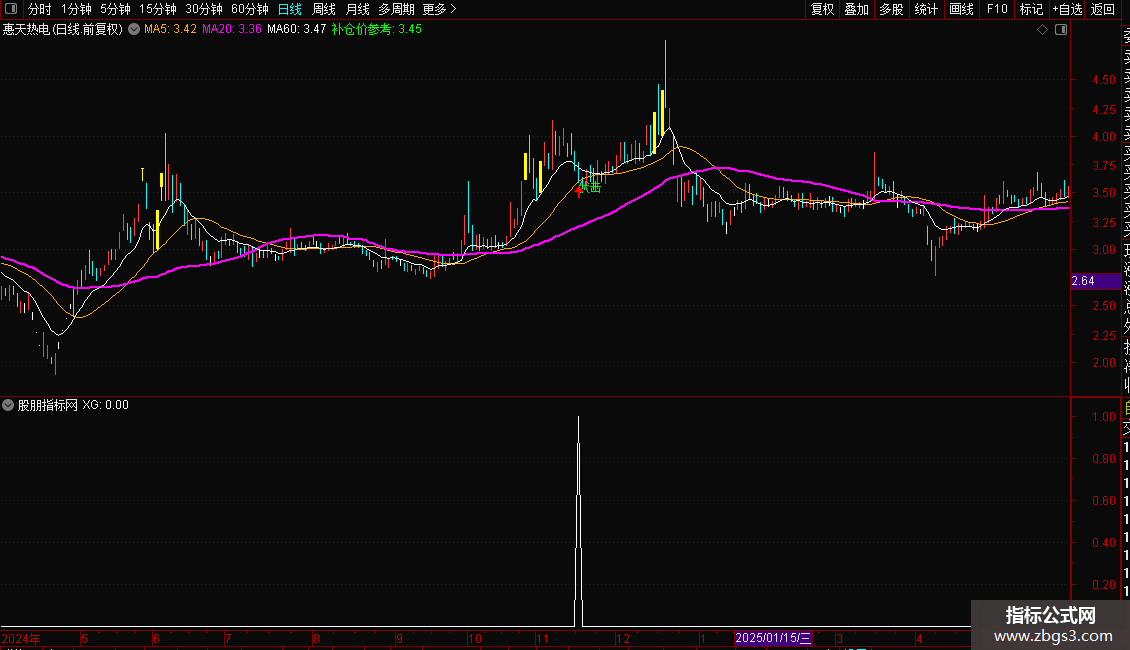Select the 15分钟 period tab
1130x650 pixels.
pos(158,9)
